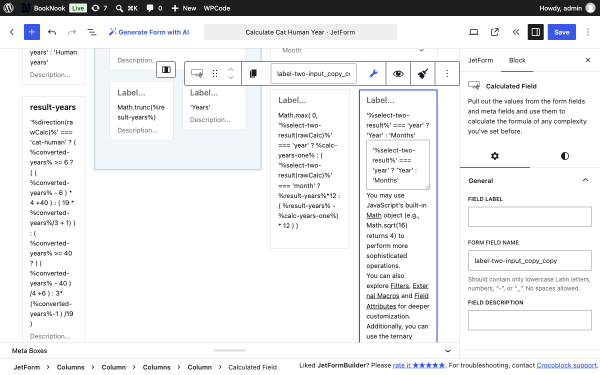Image resolution: width=600 pixels, height=375 pixels.
Task: Select first Columns breadcrumb item
Action: point(70,367)
